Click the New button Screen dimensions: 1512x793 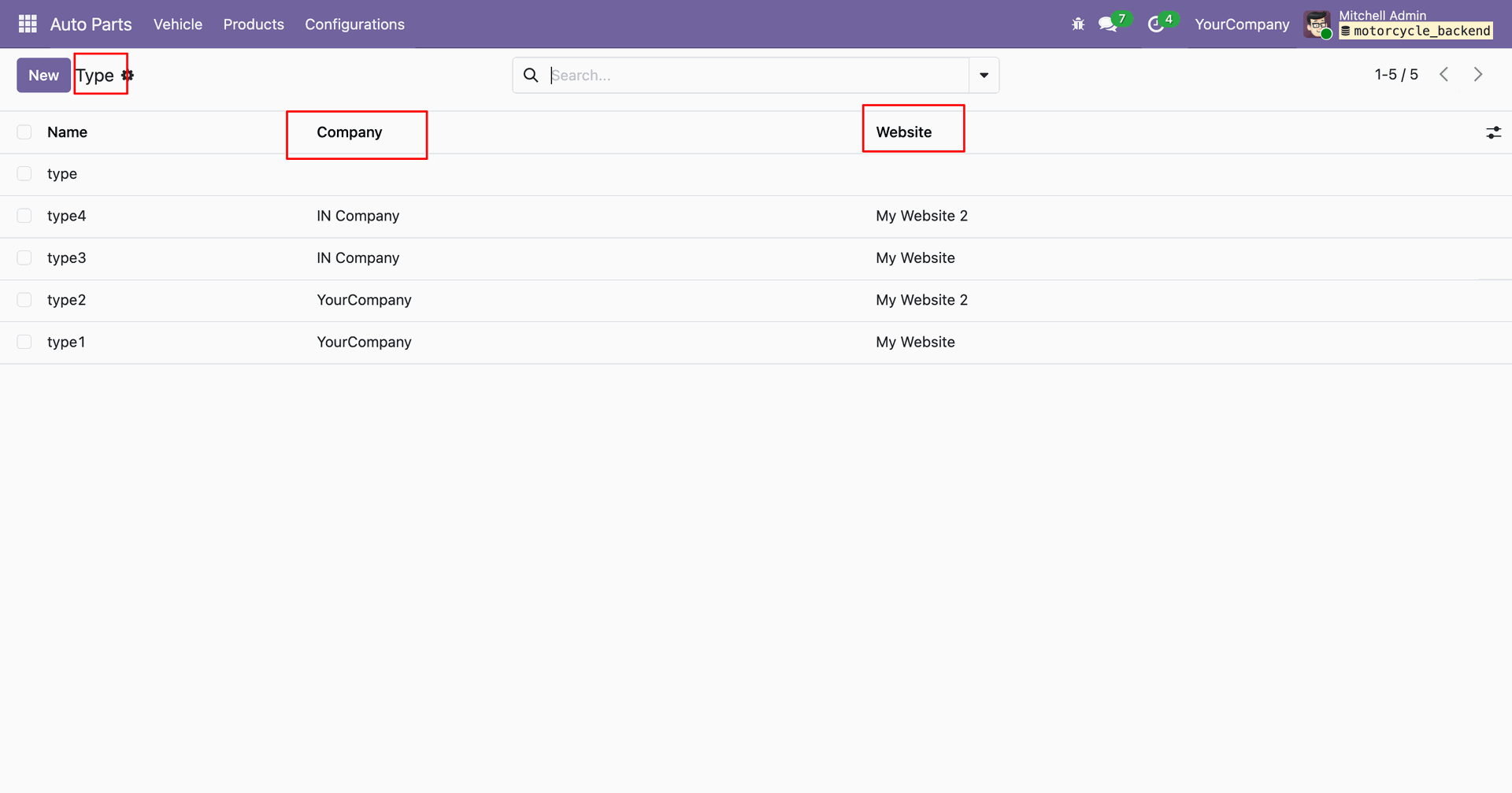[43, 76]
